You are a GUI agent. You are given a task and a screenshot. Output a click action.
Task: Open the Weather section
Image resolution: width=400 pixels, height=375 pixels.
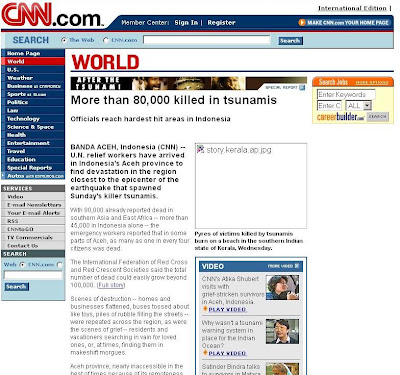click(x=33, y=78)
